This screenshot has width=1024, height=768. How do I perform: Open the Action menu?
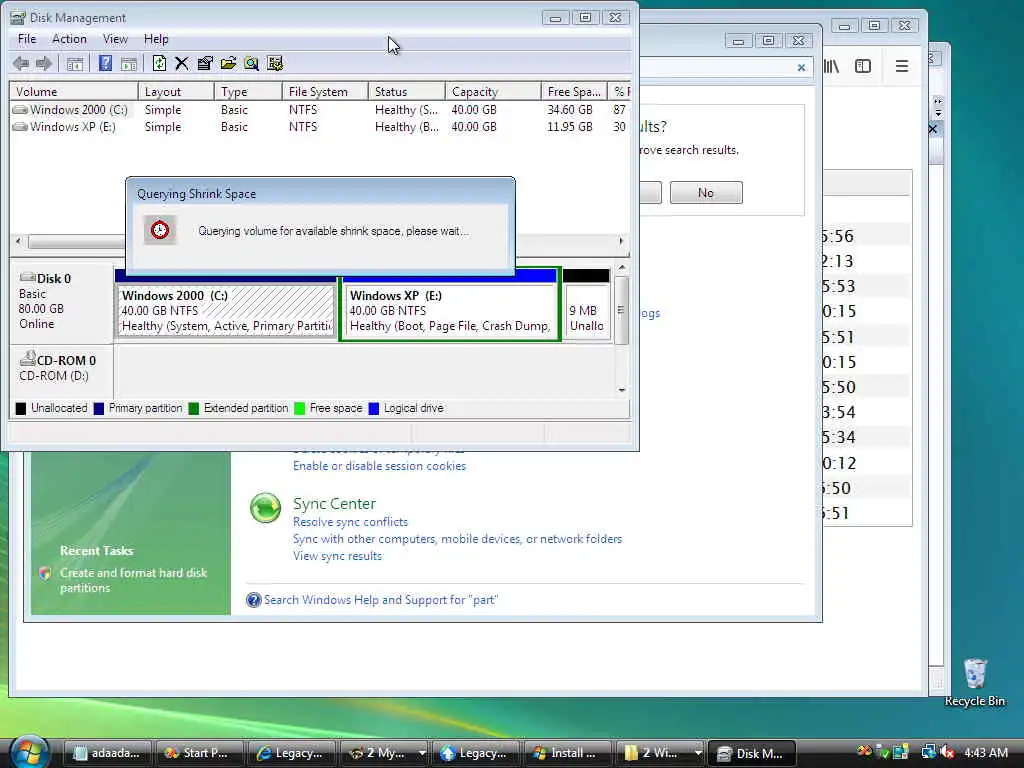69,39
